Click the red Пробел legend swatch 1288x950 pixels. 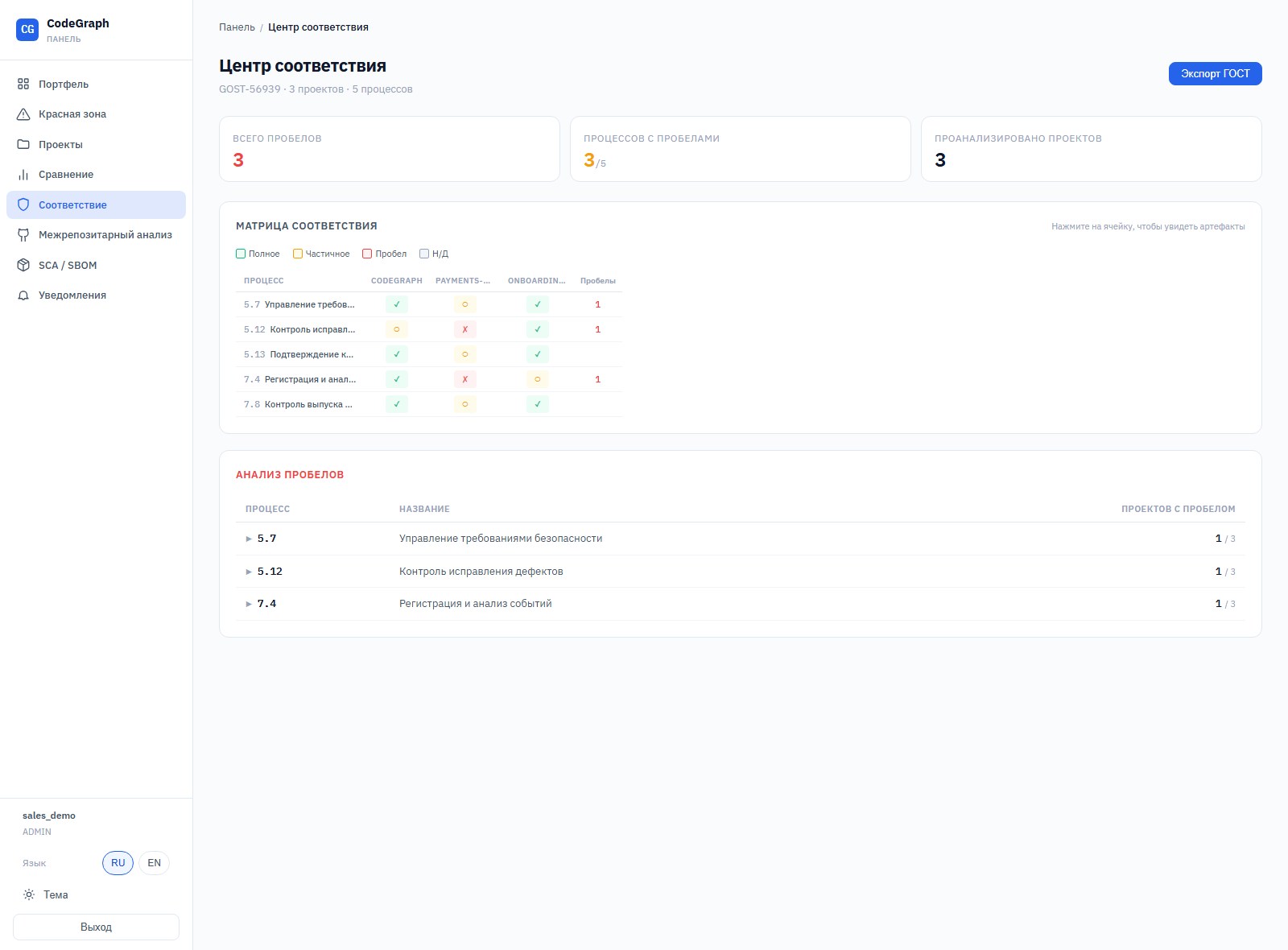coord(367,254)
